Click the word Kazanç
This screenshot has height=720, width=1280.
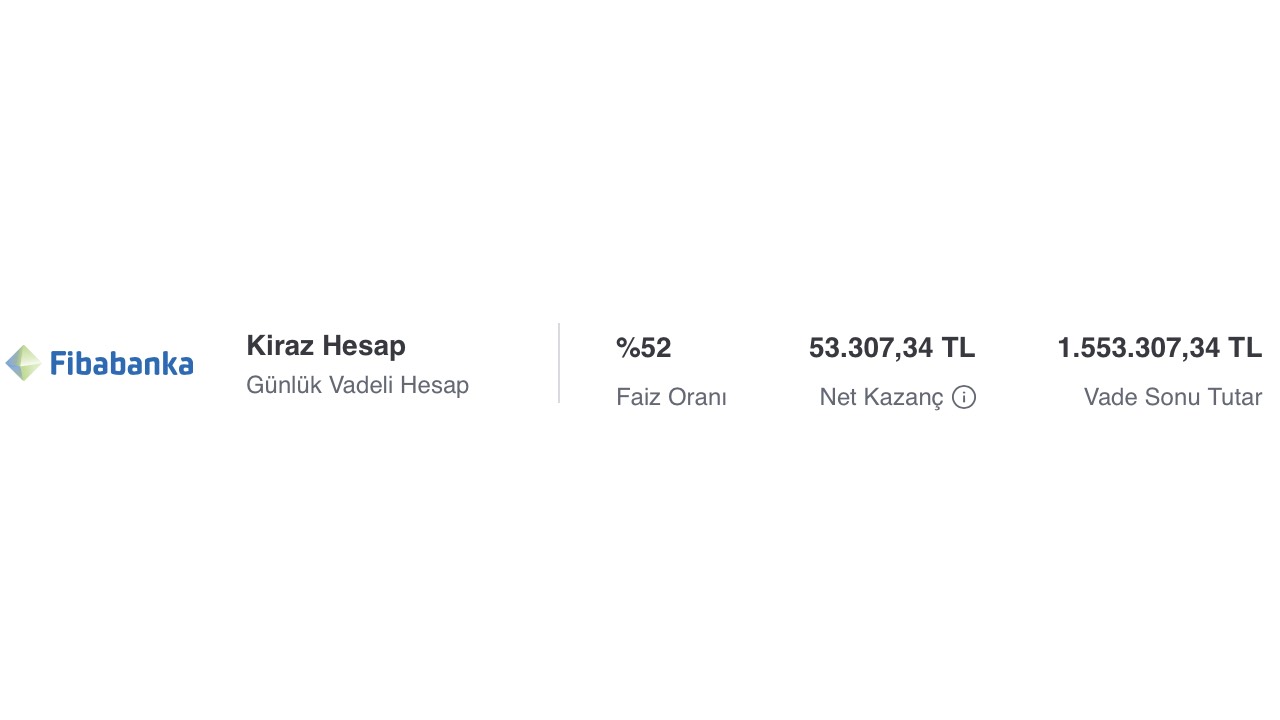pos(905,398)
